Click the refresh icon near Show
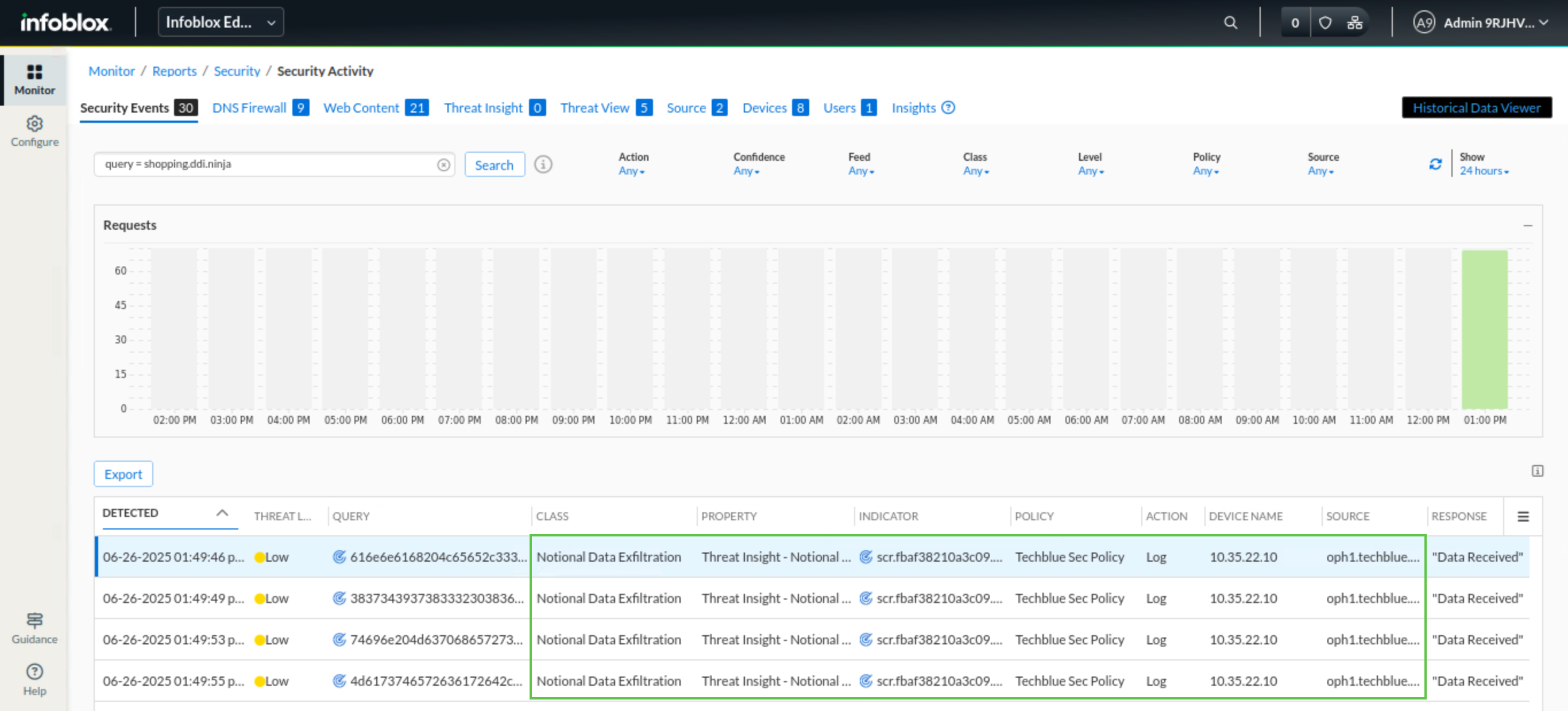Viewport: 1568px width, 711px height. [x=1435, y=164]
